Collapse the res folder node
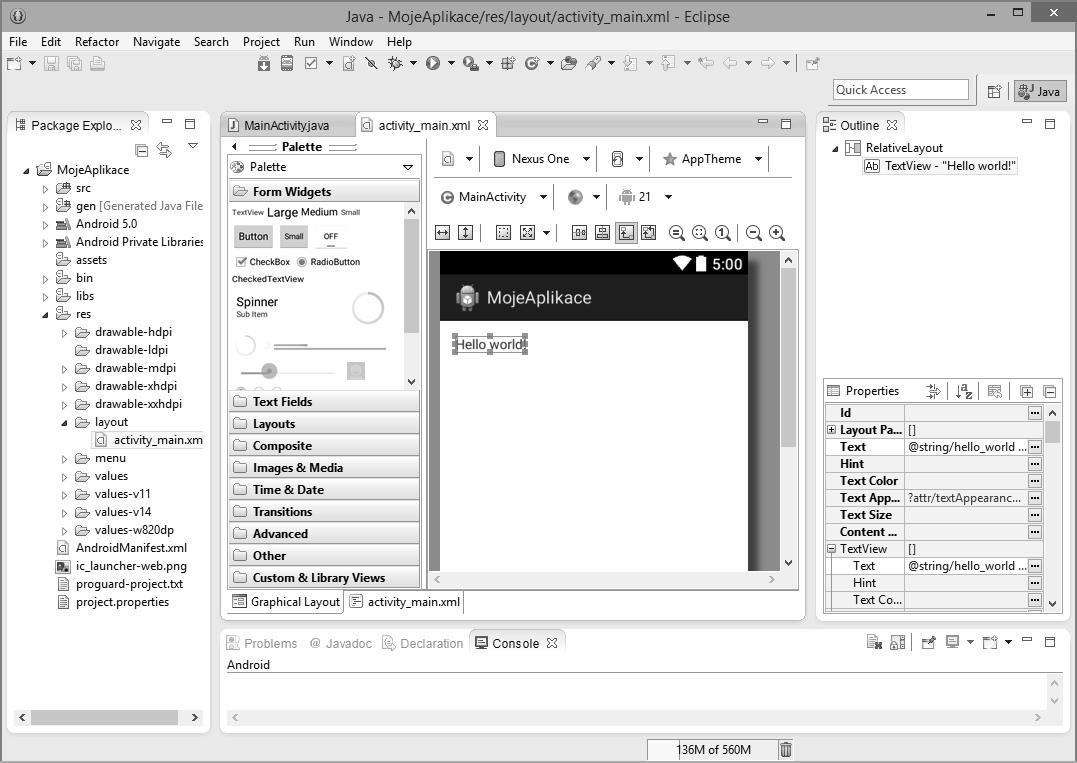This screenshot has height=763, width=1077. (45, 315)
